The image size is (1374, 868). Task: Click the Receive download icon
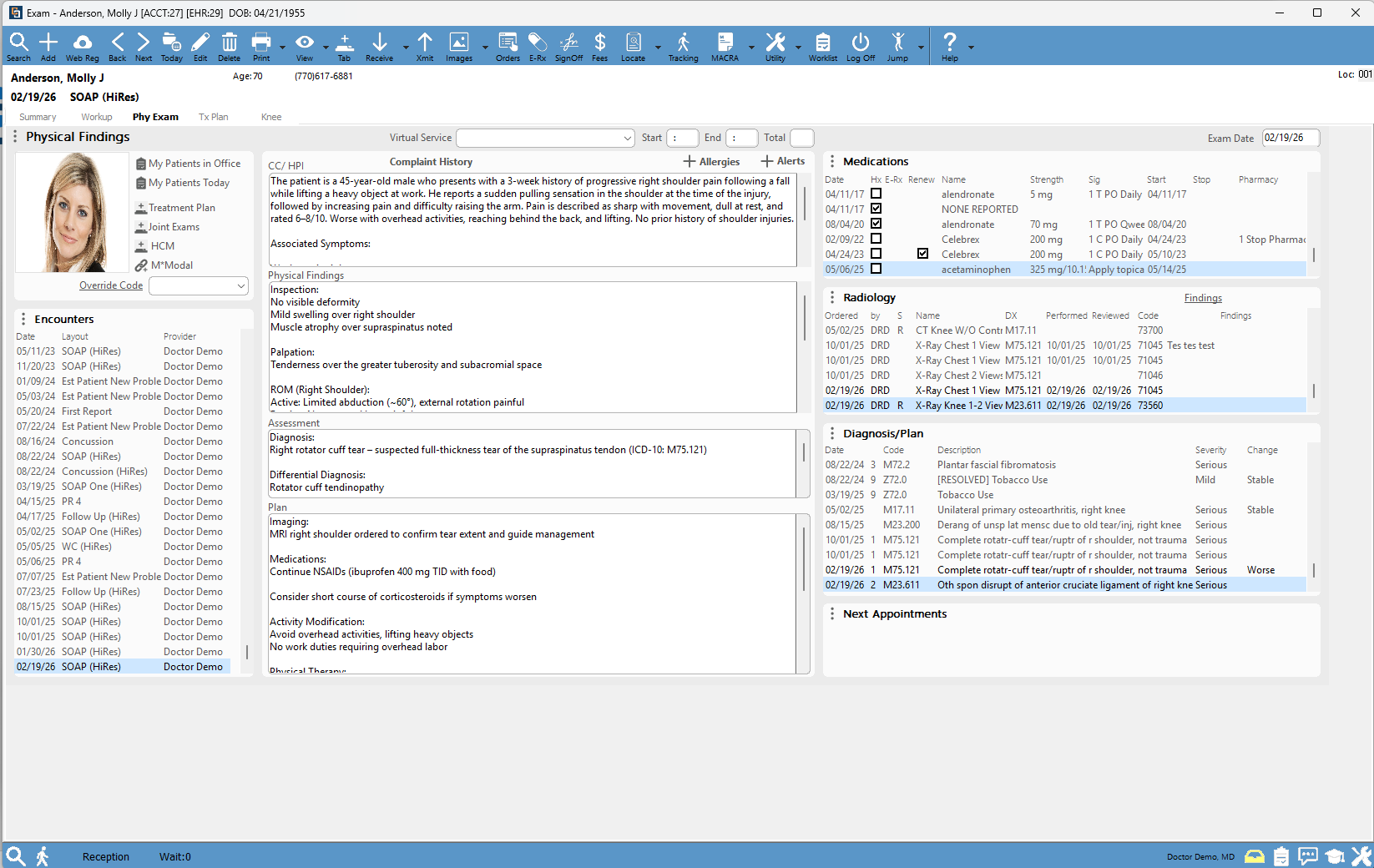point(379,47)
